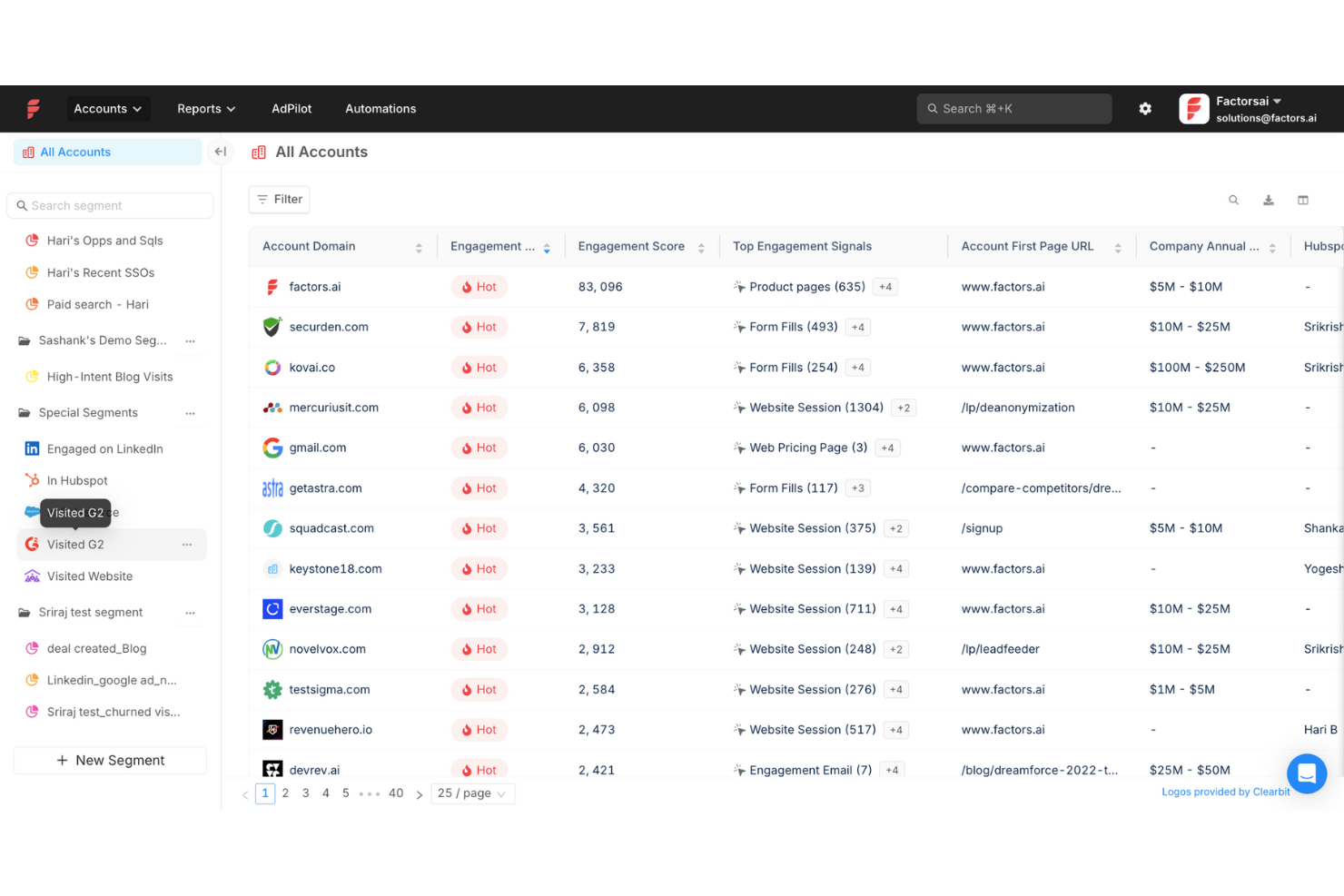1344x896 pixels.
Task: Click the Visited Website segment icon
Action: point(32,576)
